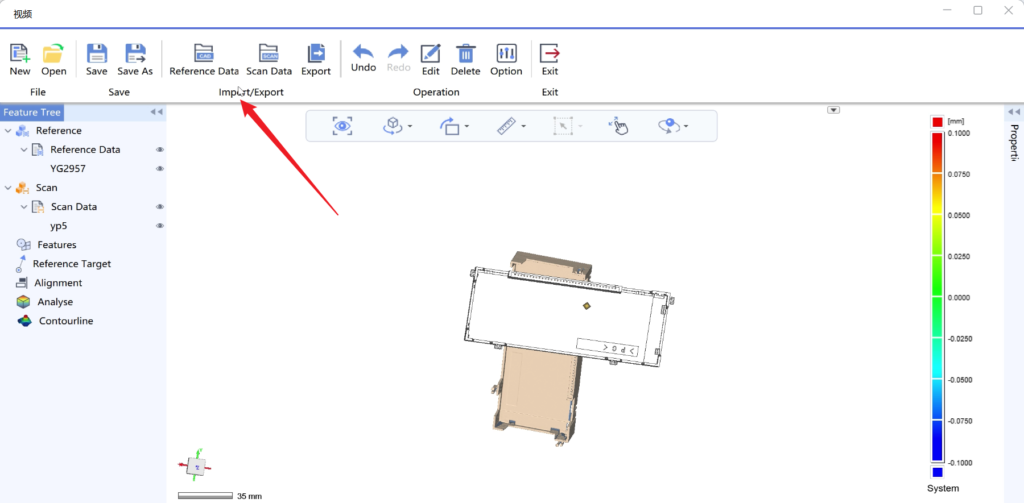Click the hand pointer selection tool
This screenshot has width=1024, height=503.
(x=618, y=125)
